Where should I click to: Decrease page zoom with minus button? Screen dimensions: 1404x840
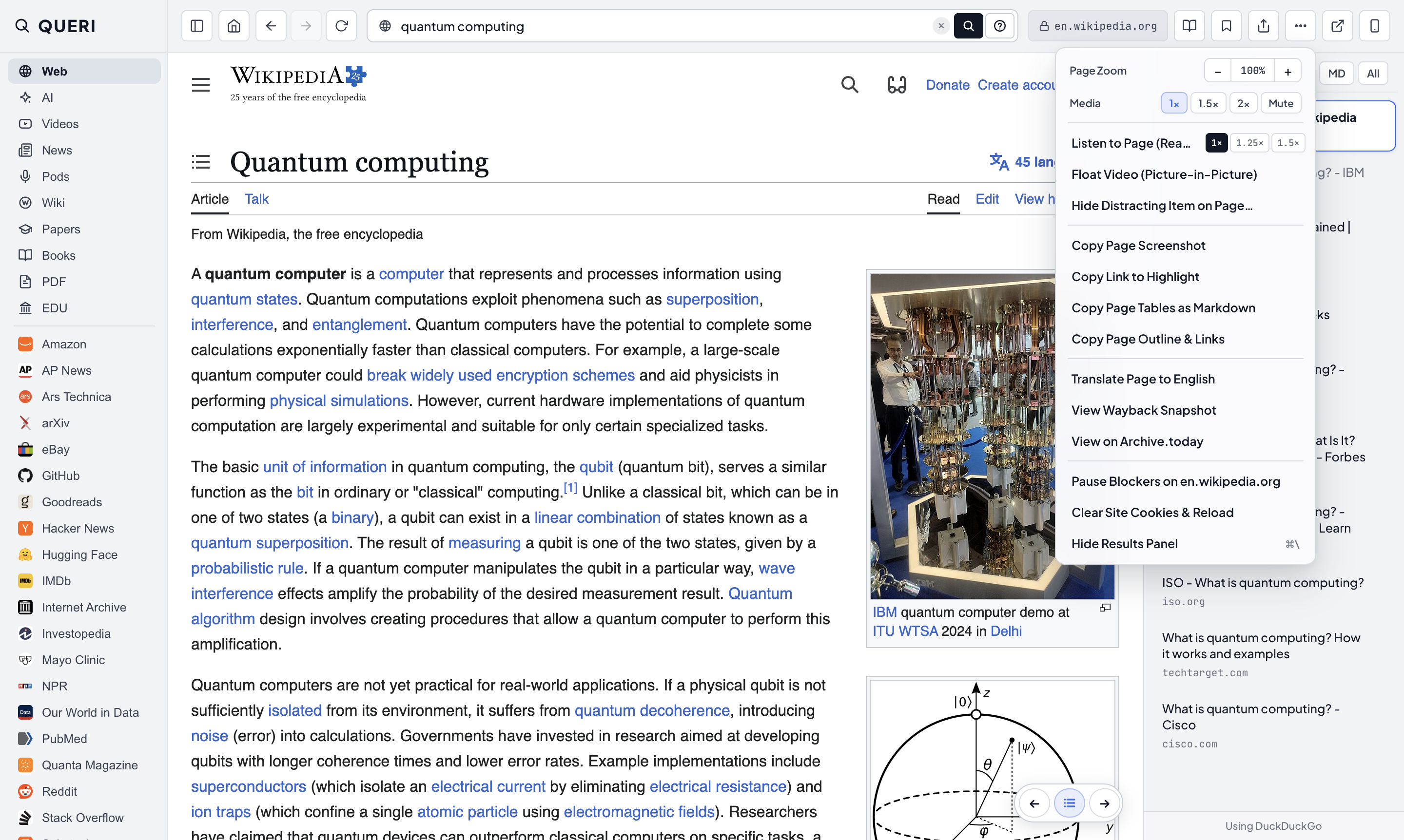[1218, 71]
